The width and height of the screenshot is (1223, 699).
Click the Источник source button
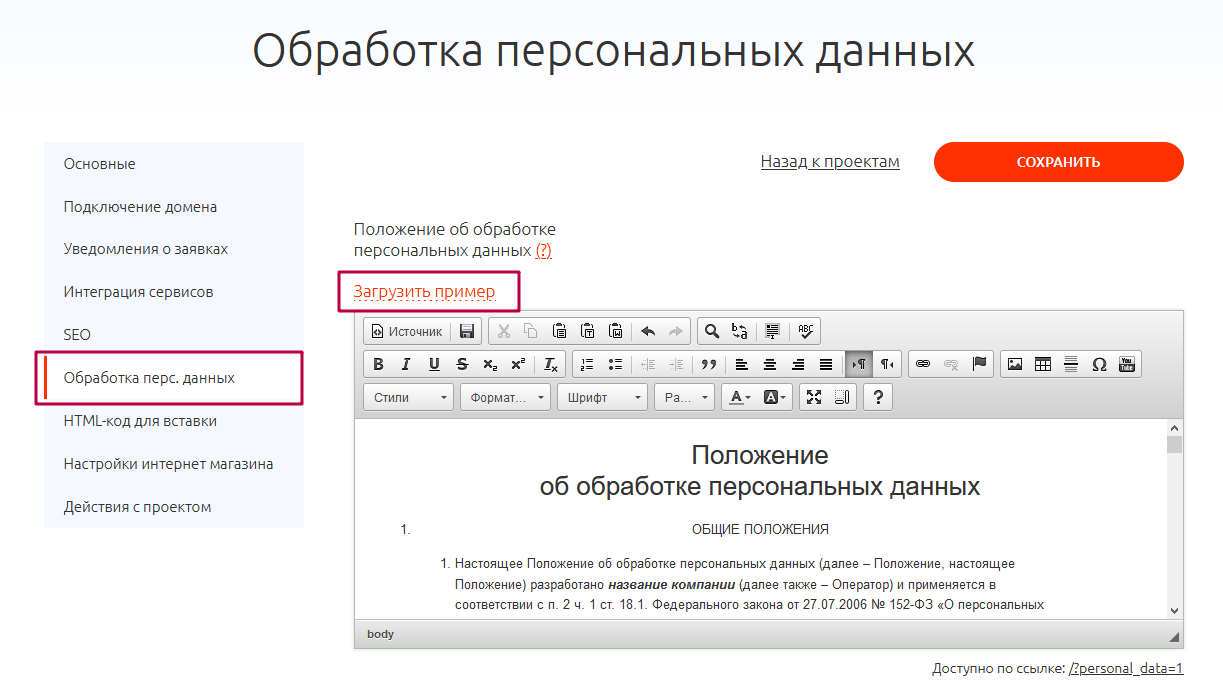[406, 331]
